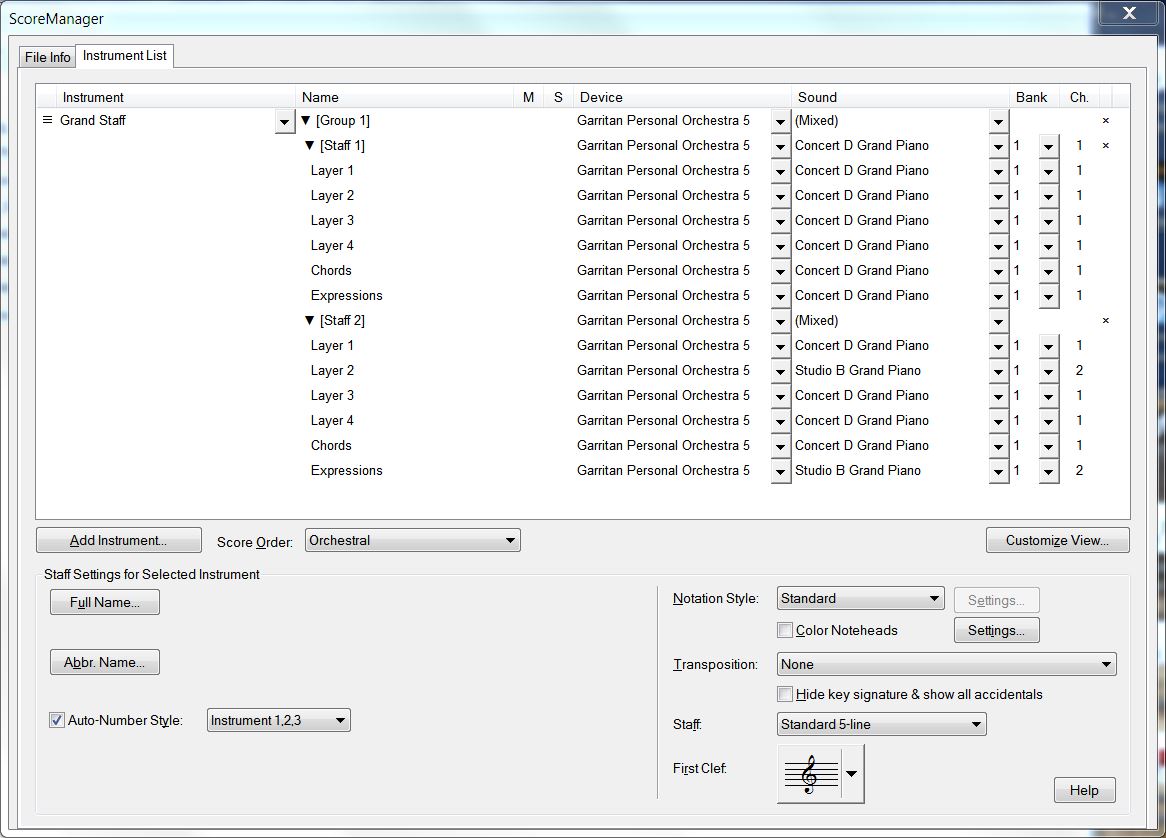Select the Instrument List tab
The height and width of the screenshot is (838, 1166).
pos(125,56)
